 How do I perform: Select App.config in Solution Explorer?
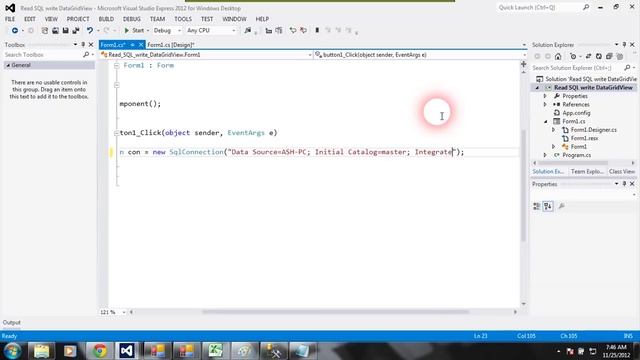(x=576, y=113)
